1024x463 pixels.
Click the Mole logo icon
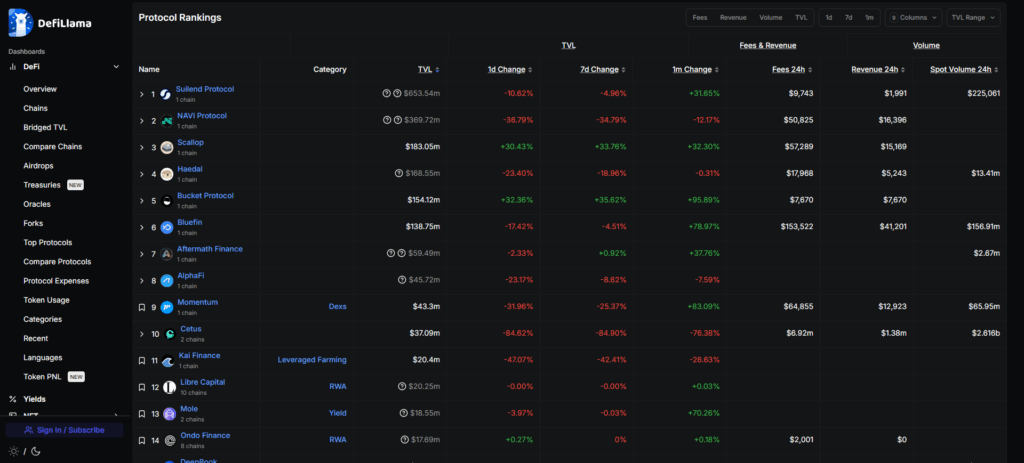point(169,414)
